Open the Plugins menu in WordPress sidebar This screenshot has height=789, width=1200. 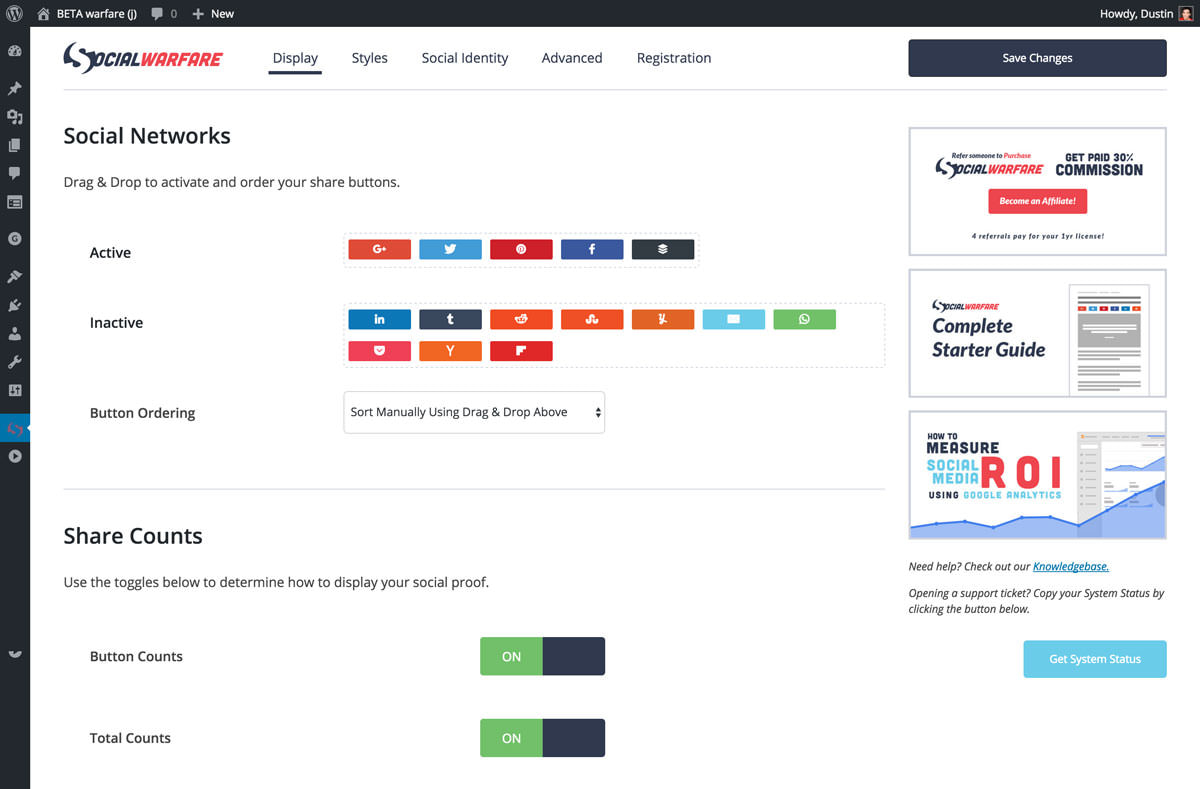pos(15,306)
